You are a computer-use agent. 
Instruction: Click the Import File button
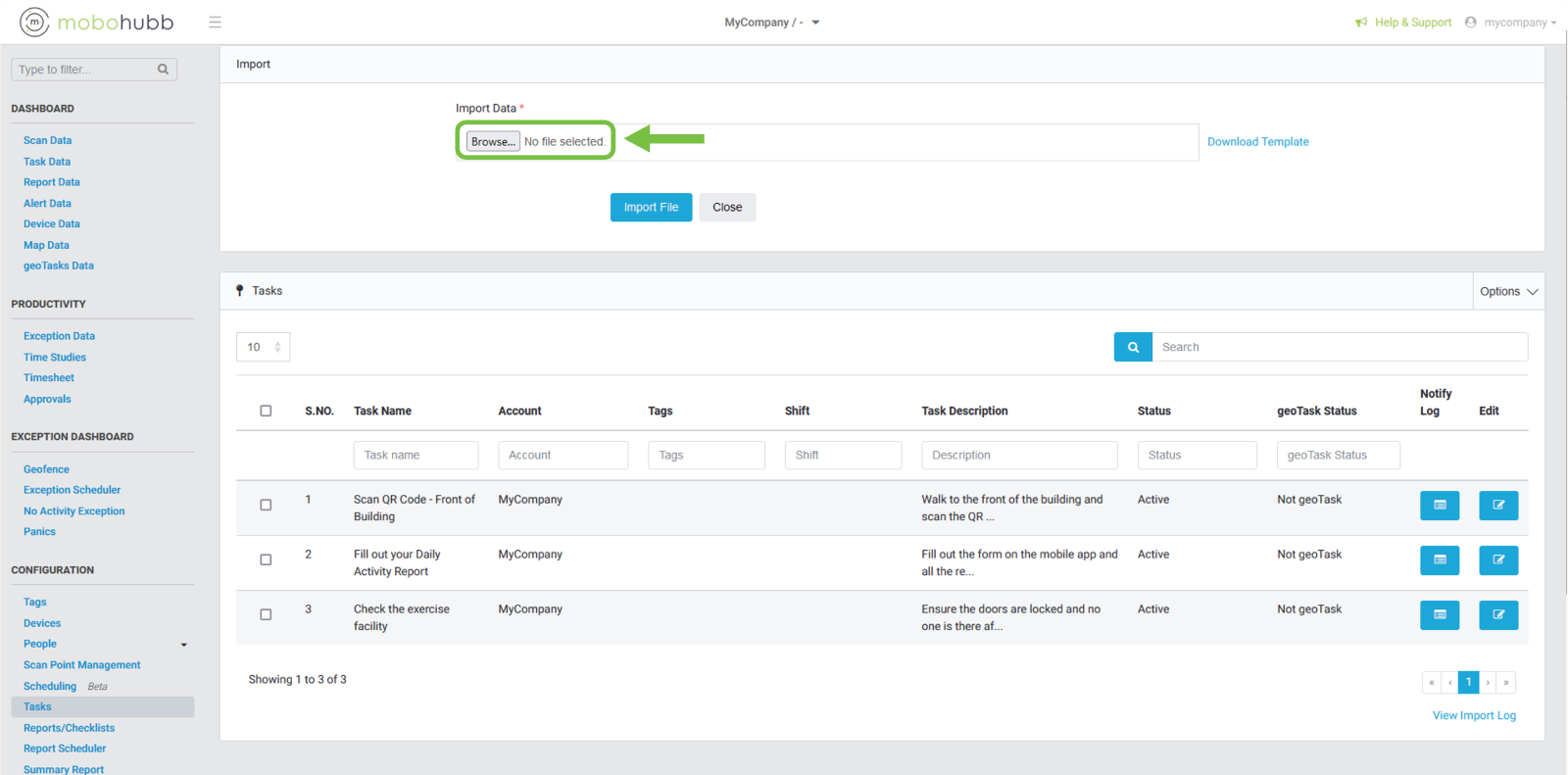[651, 208]
